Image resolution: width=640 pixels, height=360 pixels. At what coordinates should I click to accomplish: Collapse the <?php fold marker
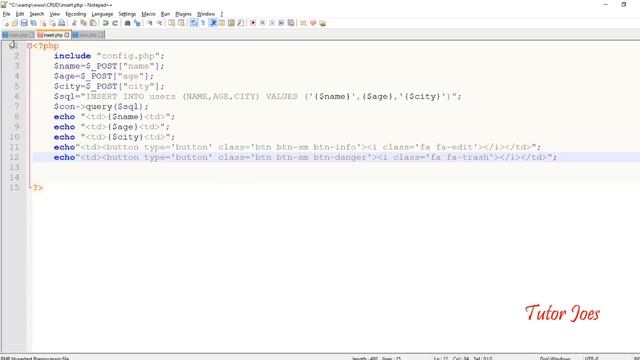point(29,46)
